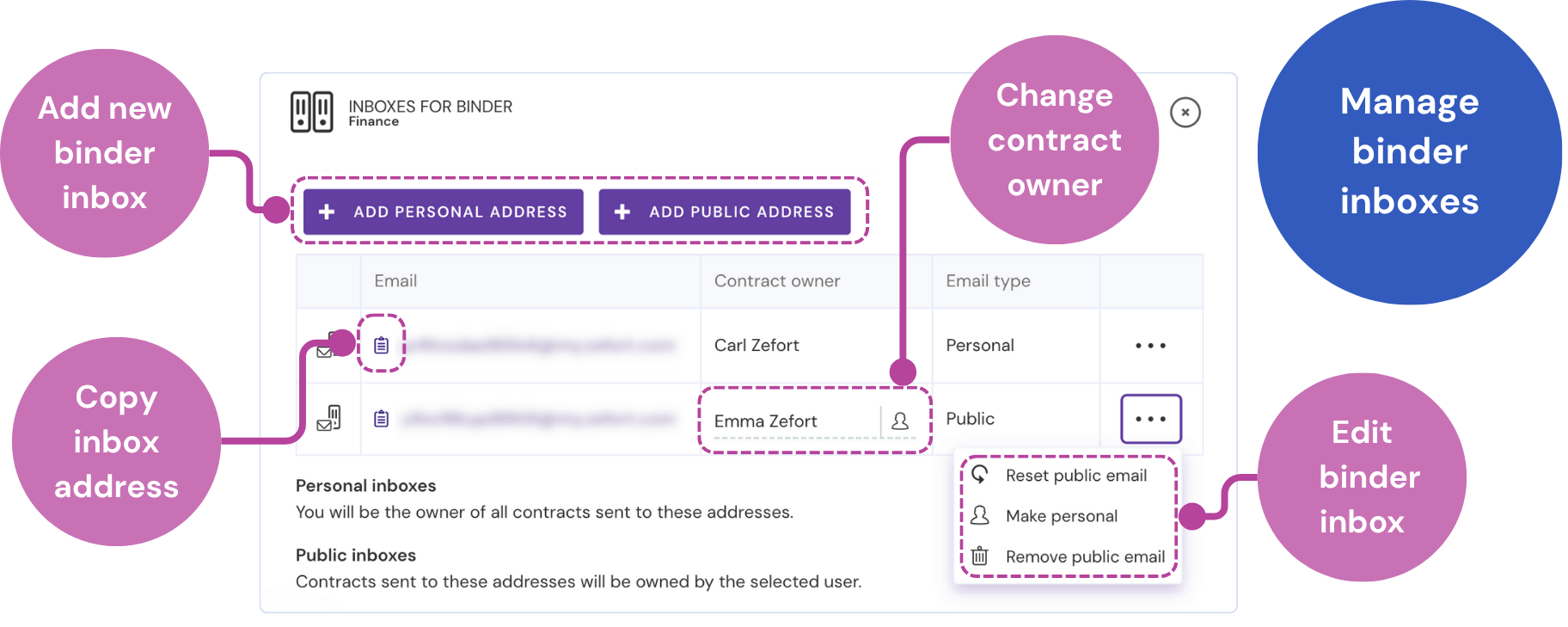Open the three-dot menu for the Public row
This screenshot has width=1568, height=627.
[1151, 419]
